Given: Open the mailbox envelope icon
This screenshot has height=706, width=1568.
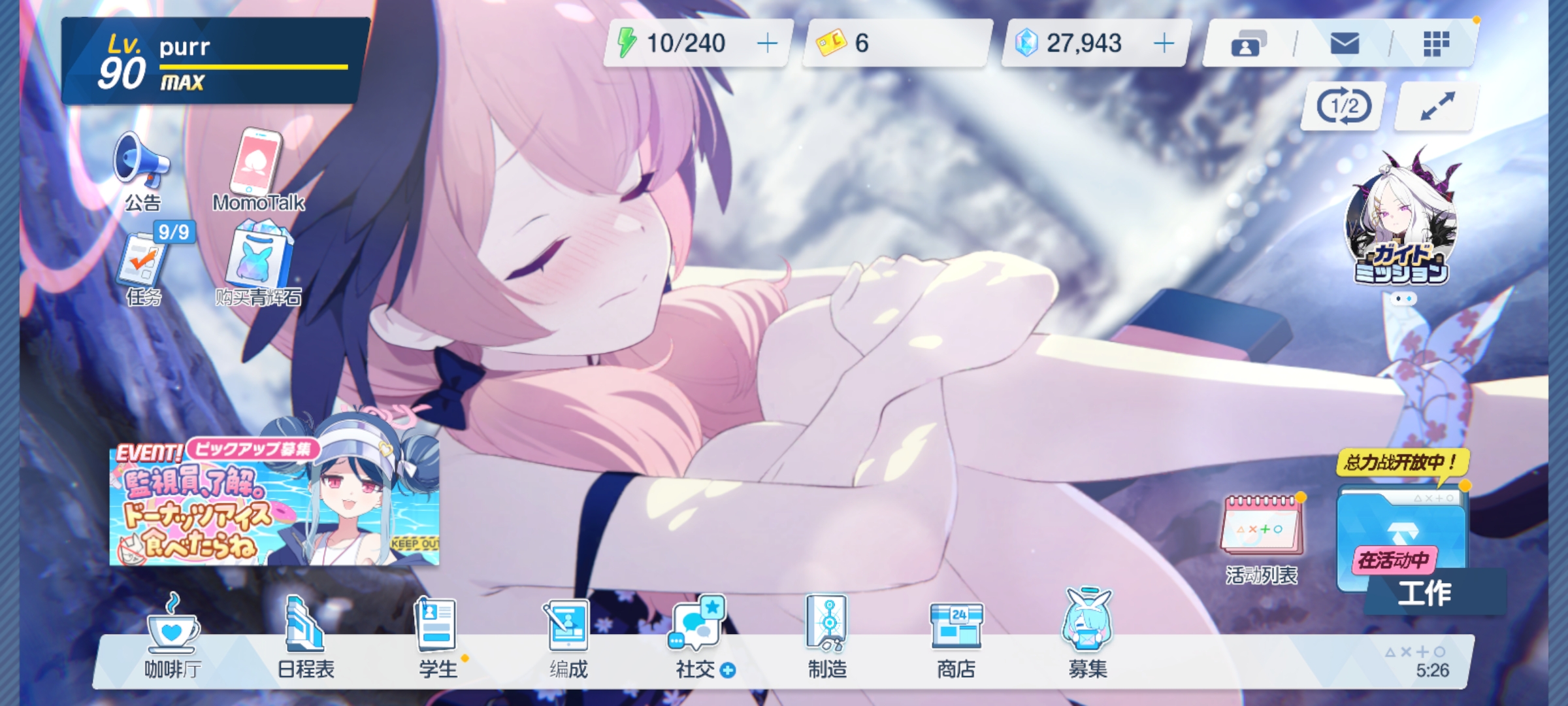Looking at the screenshot, I should [x=1345, y=44].
